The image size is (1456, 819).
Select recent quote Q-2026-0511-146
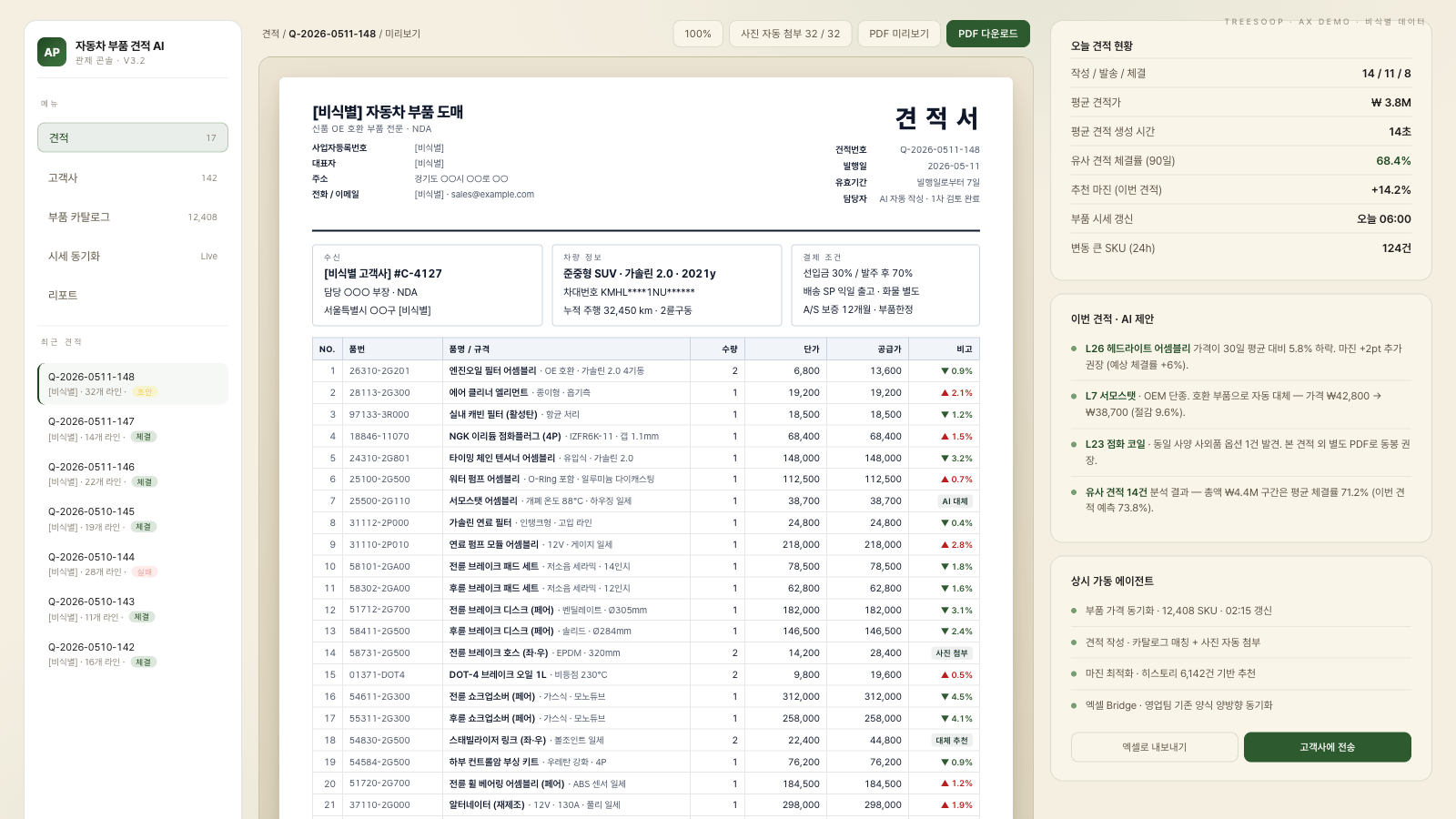133,473
